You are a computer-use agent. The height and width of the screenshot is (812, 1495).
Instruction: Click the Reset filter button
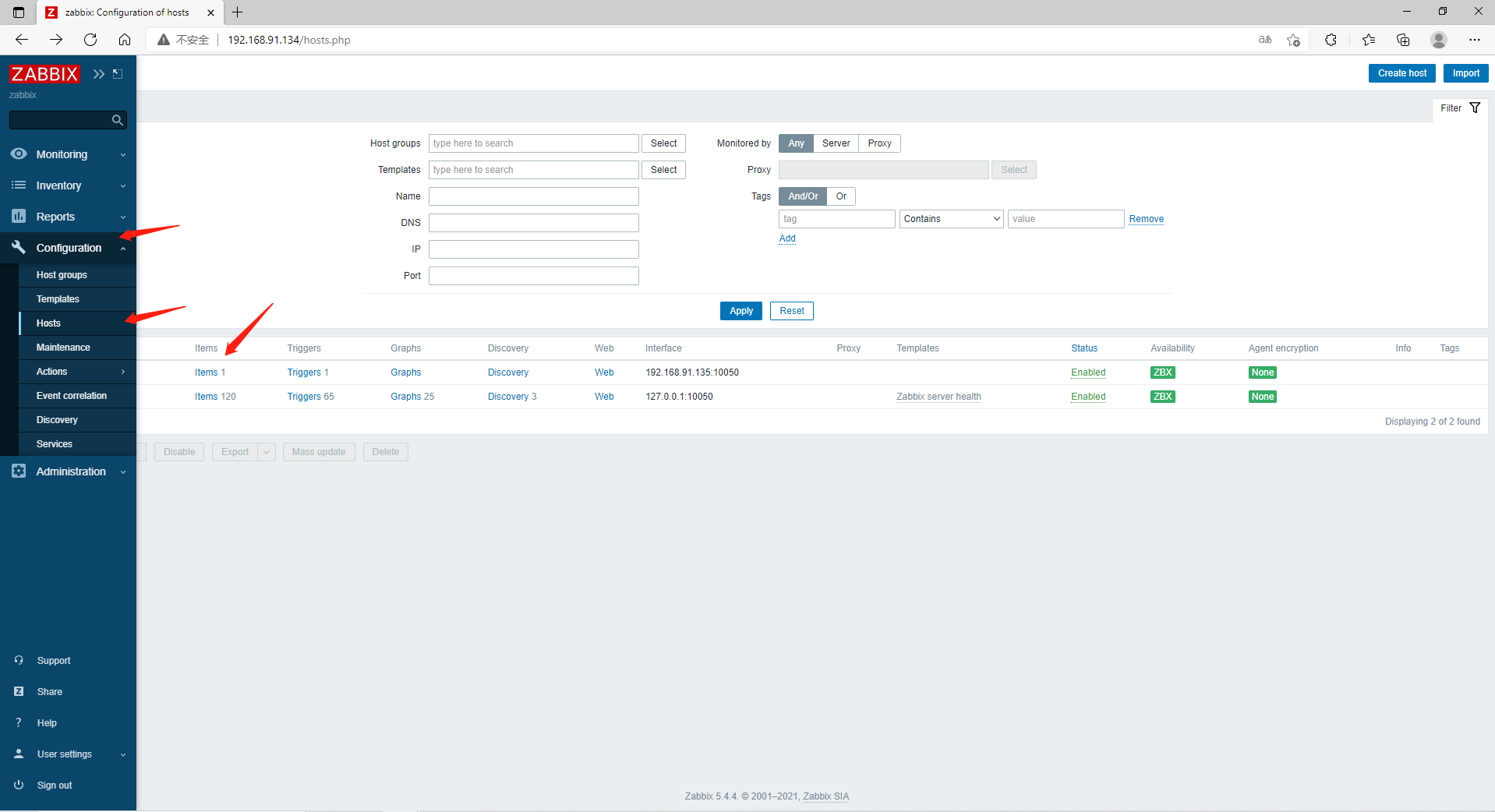pyautogui.click(x=791, y=311)
